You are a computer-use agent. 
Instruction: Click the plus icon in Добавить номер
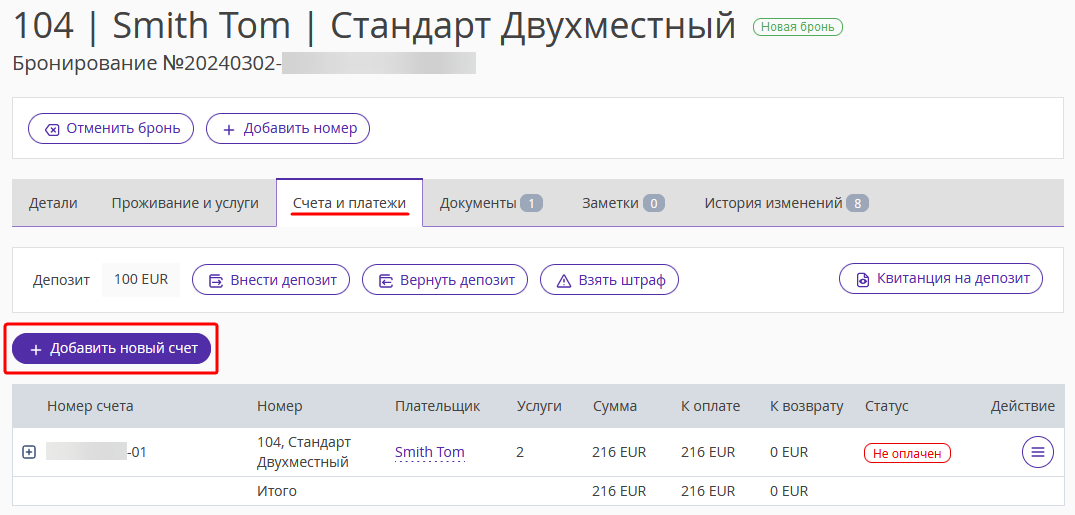pyautogui.click(x=229, y=130)
